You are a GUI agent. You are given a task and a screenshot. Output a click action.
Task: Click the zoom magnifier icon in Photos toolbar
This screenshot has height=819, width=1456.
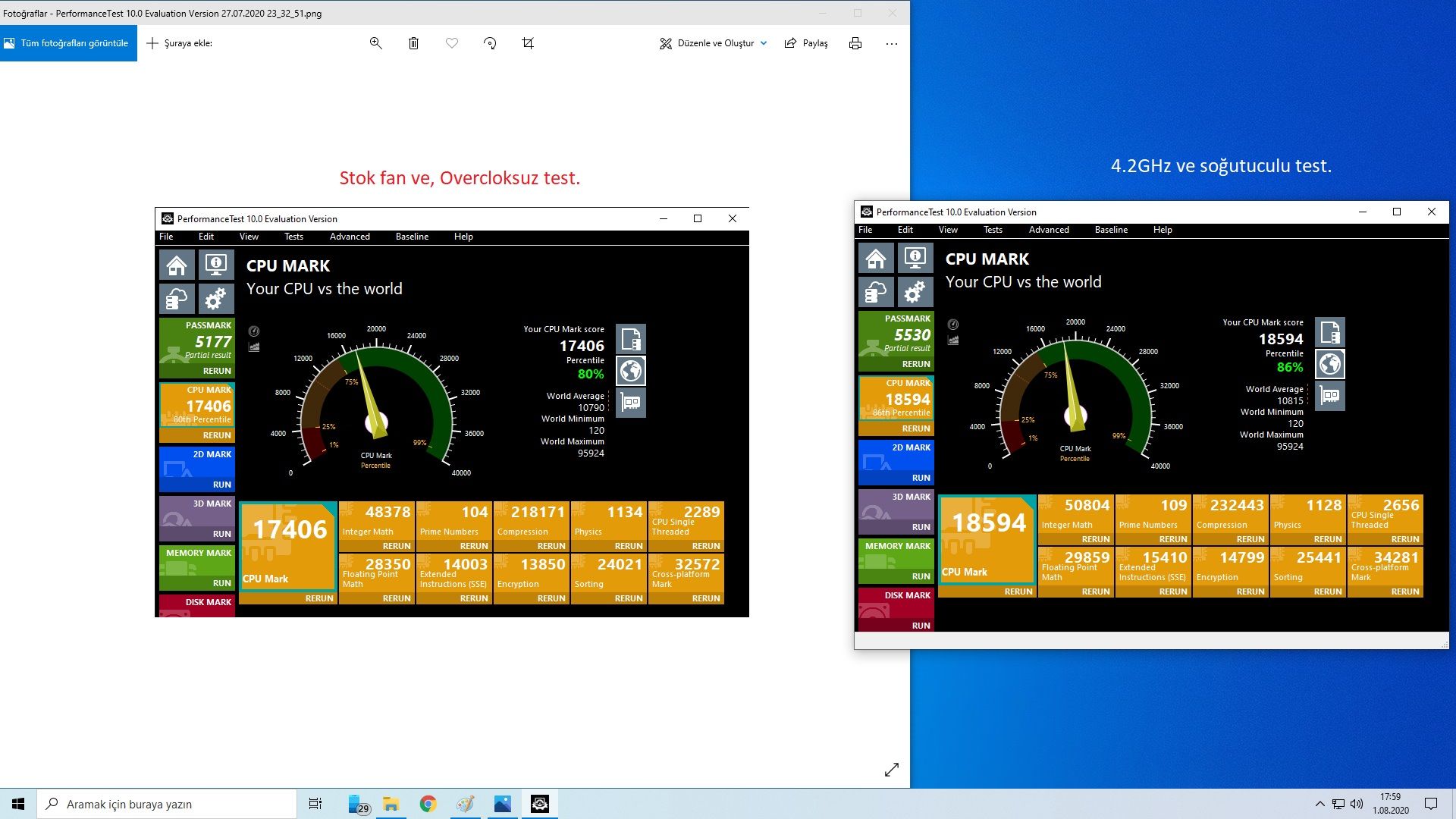pyautogui.click(x=375, y=43)
